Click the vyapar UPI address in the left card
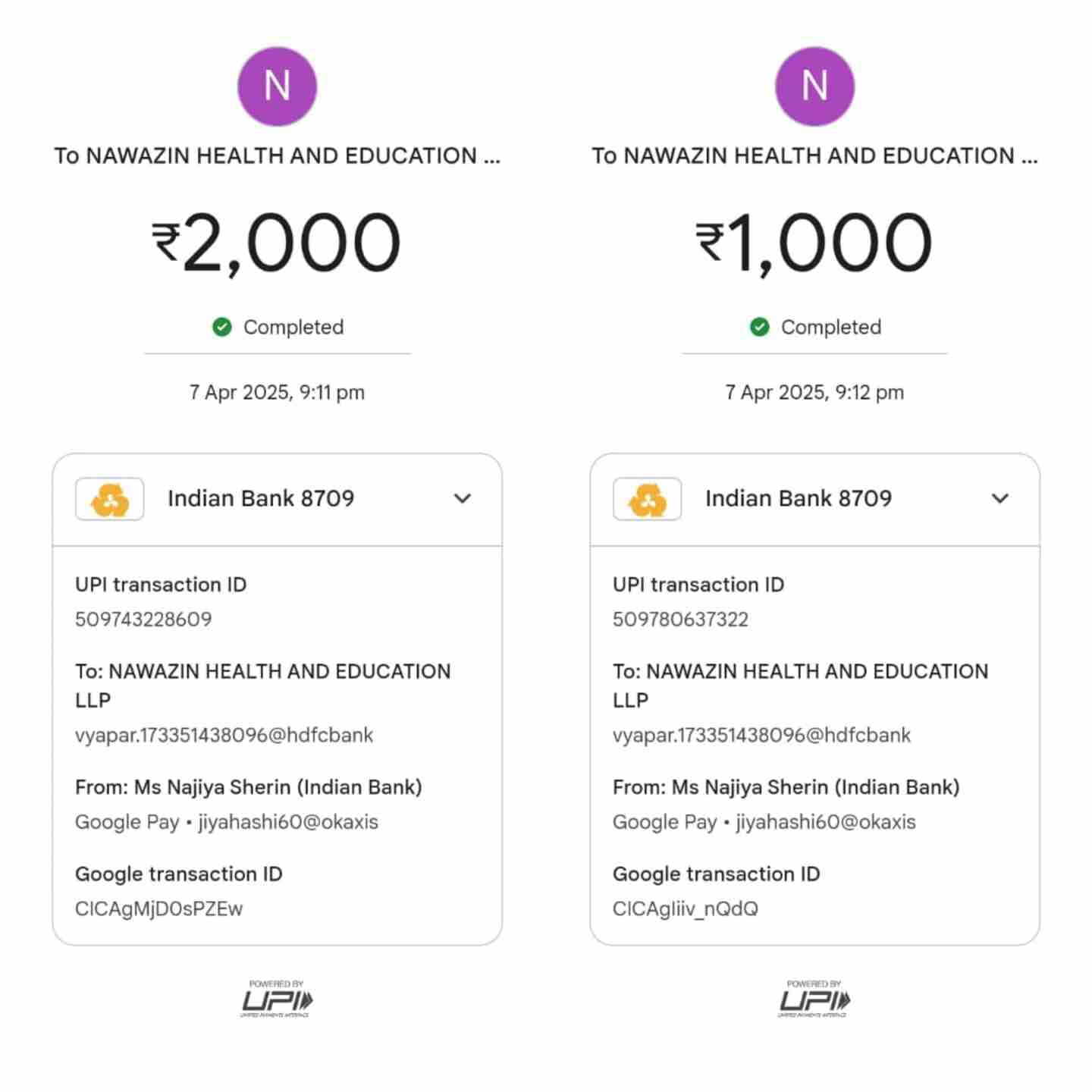This screenshot has height=1092, width=1092. coord(224,735)
